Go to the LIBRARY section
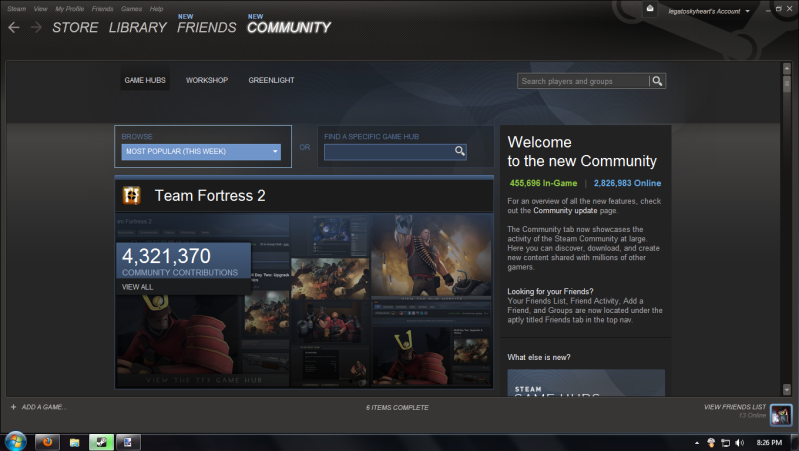799x451 pixels. [x=138, y=28]
